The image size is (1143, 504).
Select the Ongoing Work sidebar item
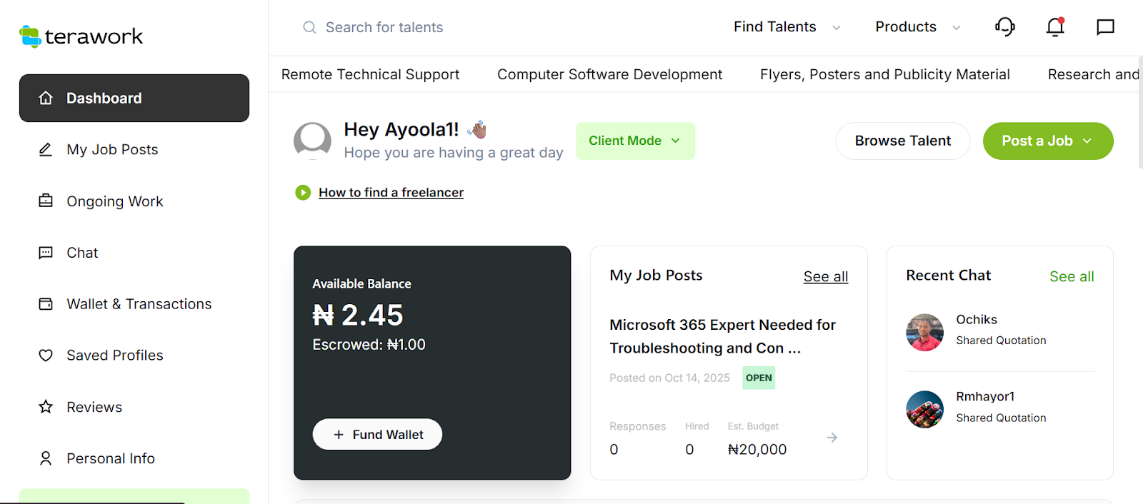114,201
